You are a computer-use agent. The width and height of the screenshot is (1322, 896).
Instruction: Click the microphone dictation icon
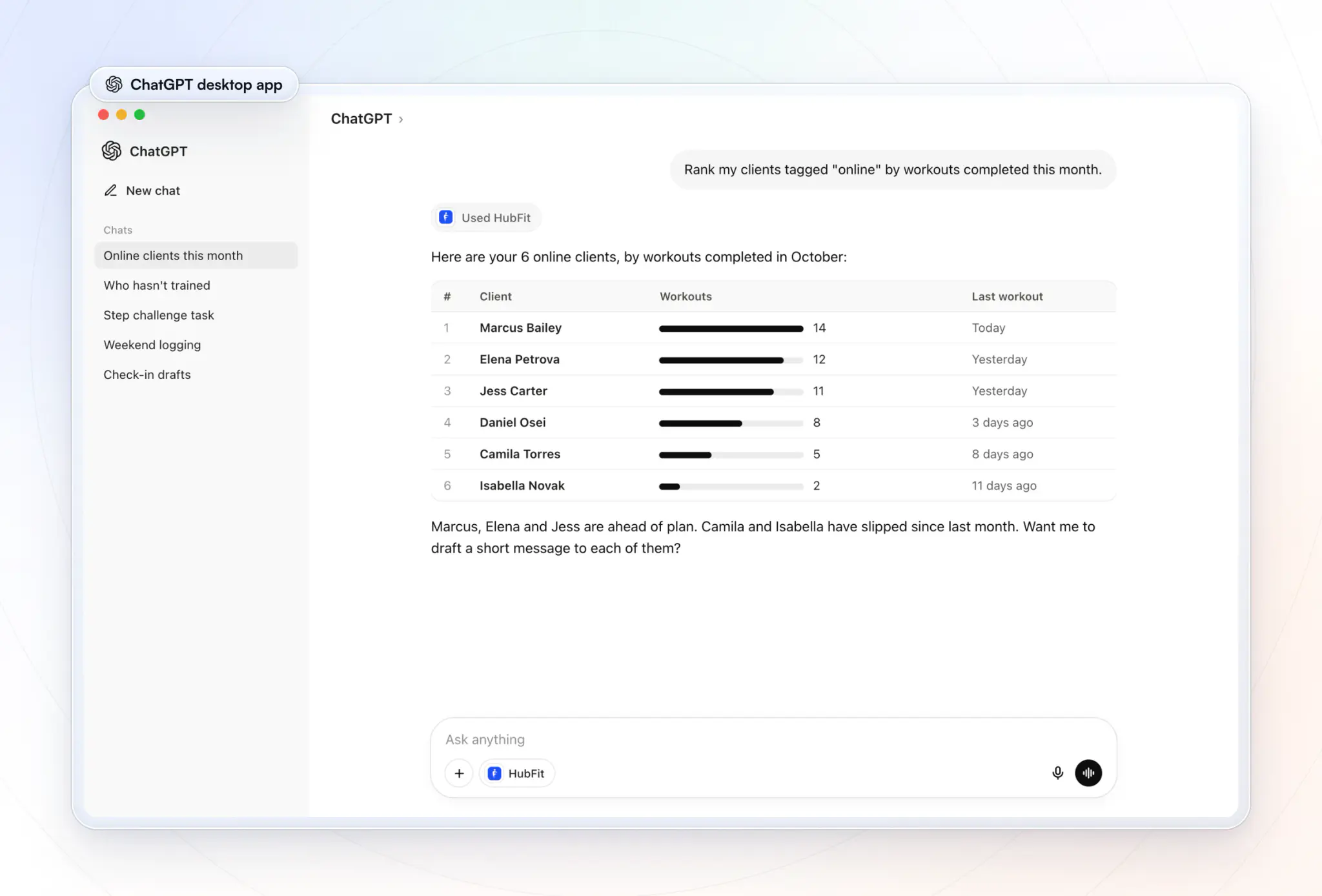pyautogui.click(x=1057, y=773)
